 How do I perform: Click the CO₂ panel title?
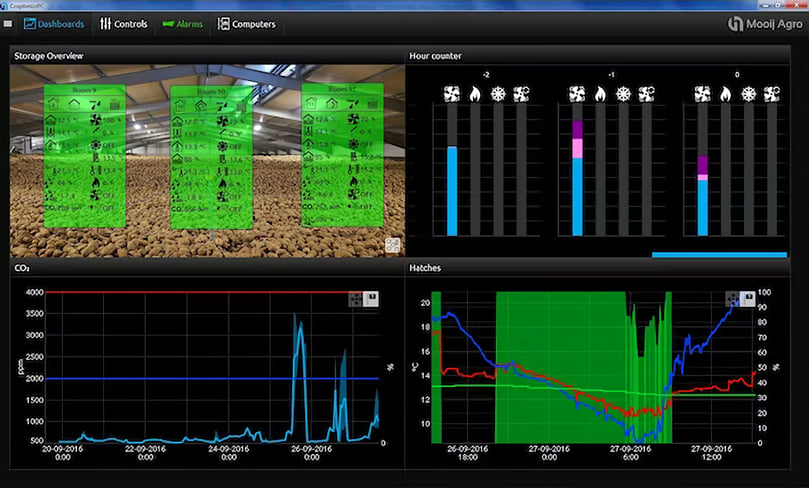point(22,268)
